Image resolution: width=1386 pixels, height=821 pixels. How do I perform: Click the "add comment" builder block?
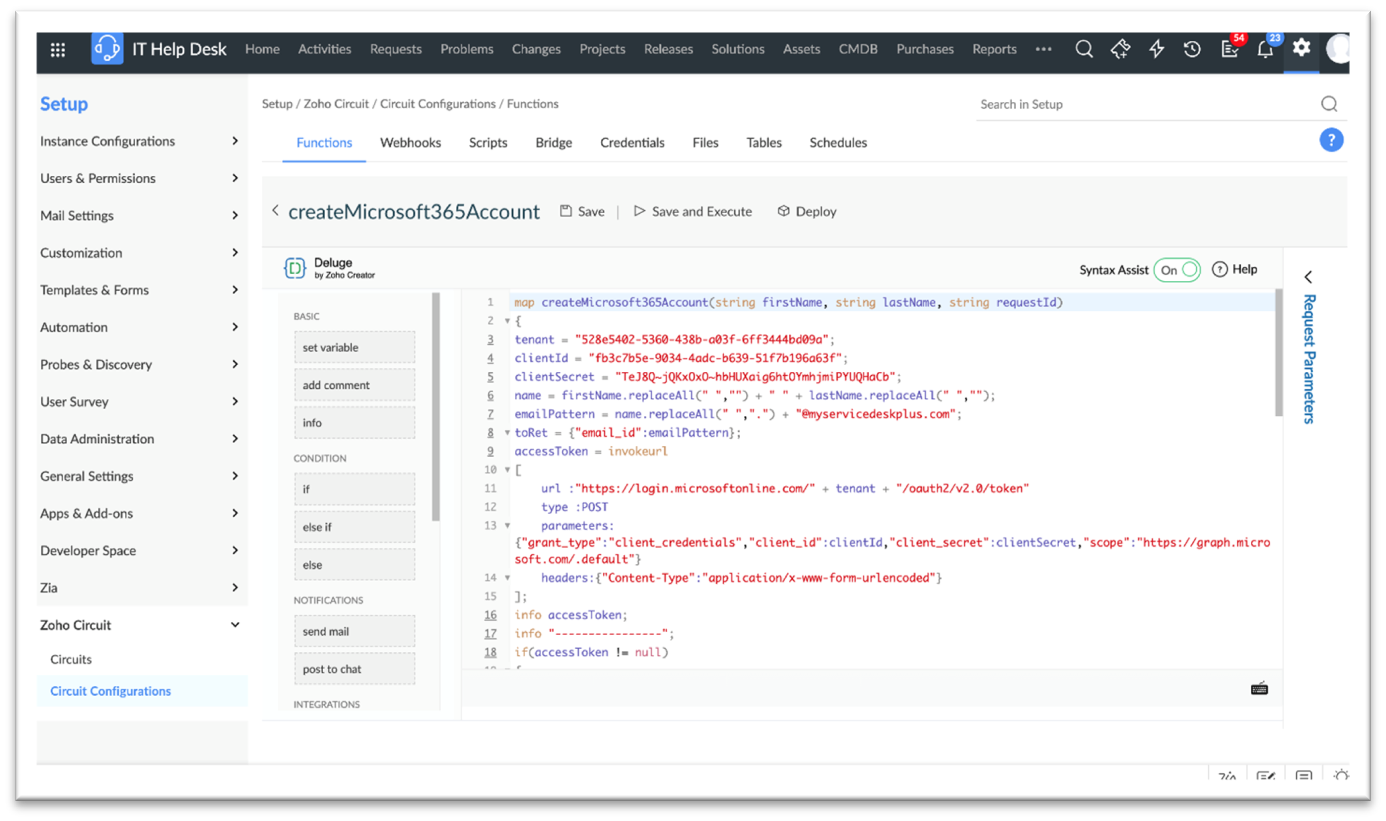tap(354, 385)
